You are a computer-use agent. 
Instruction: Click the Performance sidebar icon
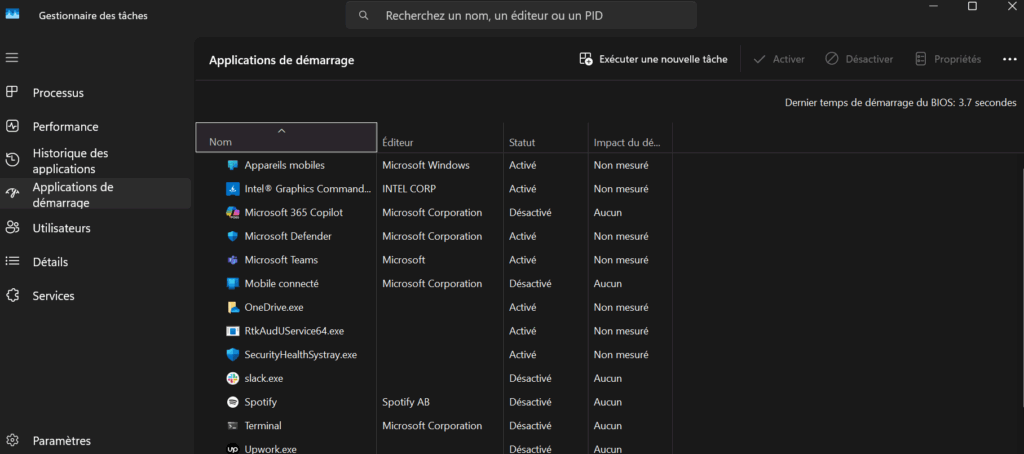tap(12, 126)
